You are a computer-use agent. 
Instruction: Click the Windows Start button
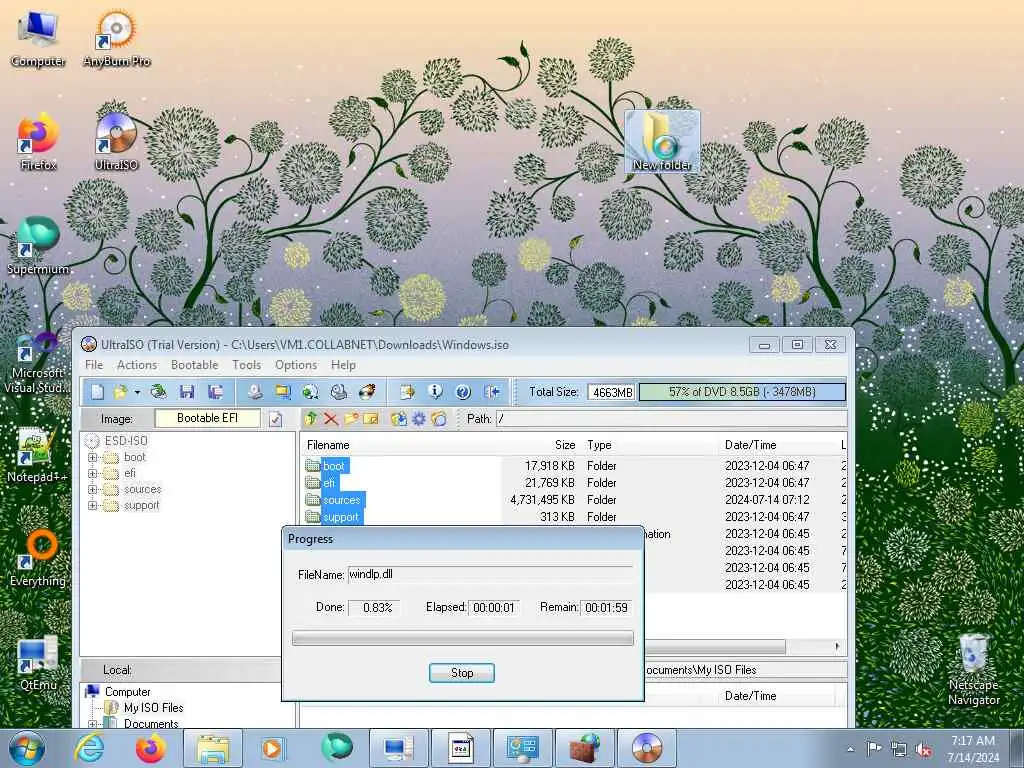(x=27, y=748)
